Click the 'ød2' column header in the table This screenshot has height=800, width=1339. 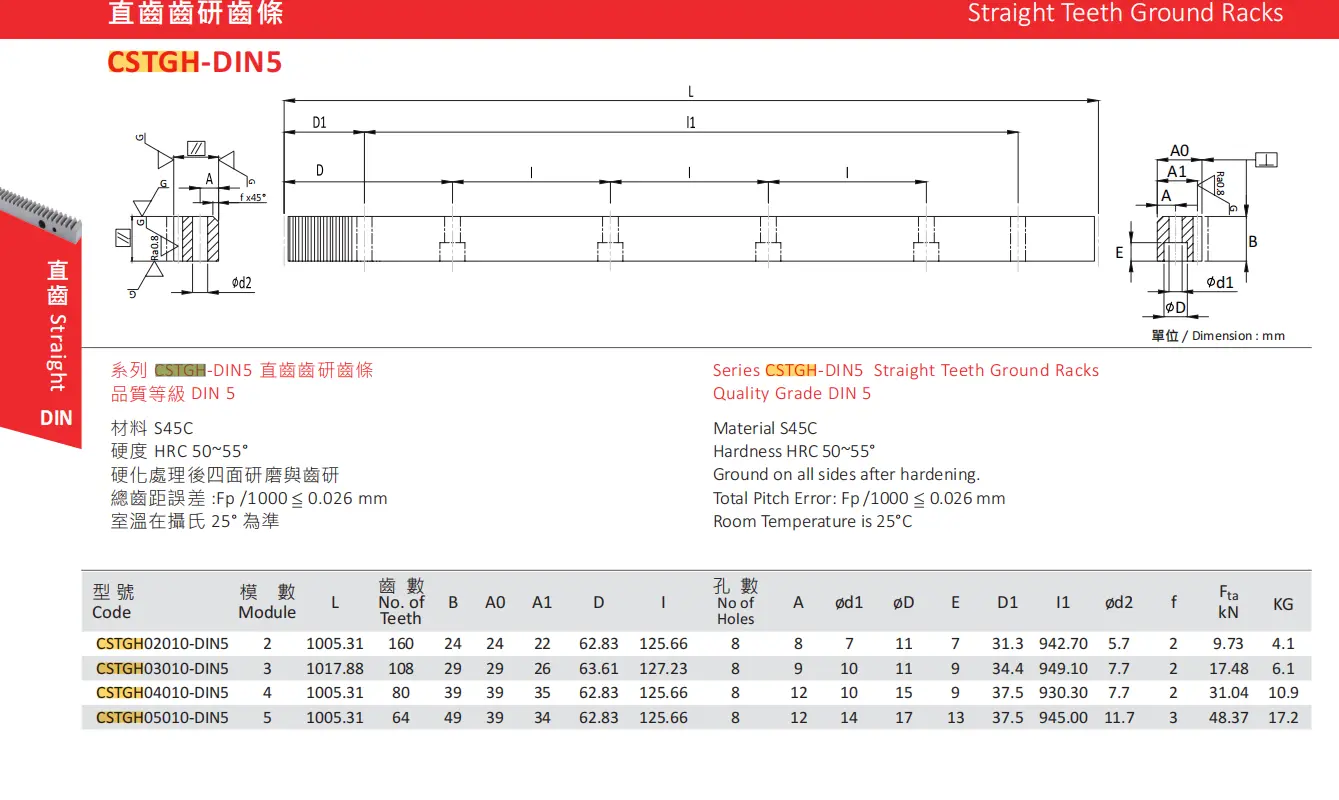(1119, 603)
